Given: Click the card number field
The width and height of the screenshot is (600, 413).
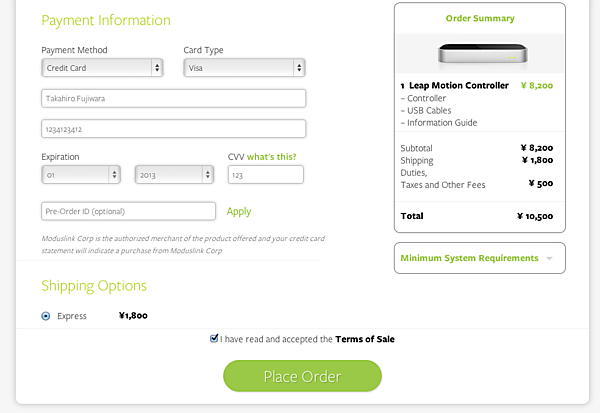Looking at the screenshot, I should (x=173, y=128).
